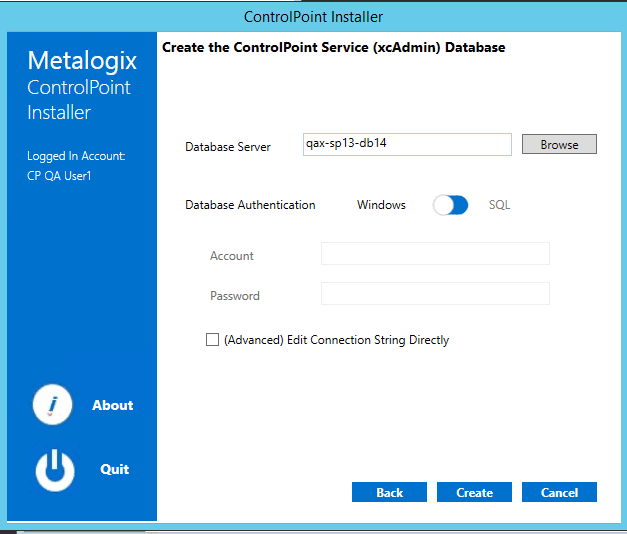627x534 pixels.
Task: Select the SQL authentication label
Action: click(499, 205)
